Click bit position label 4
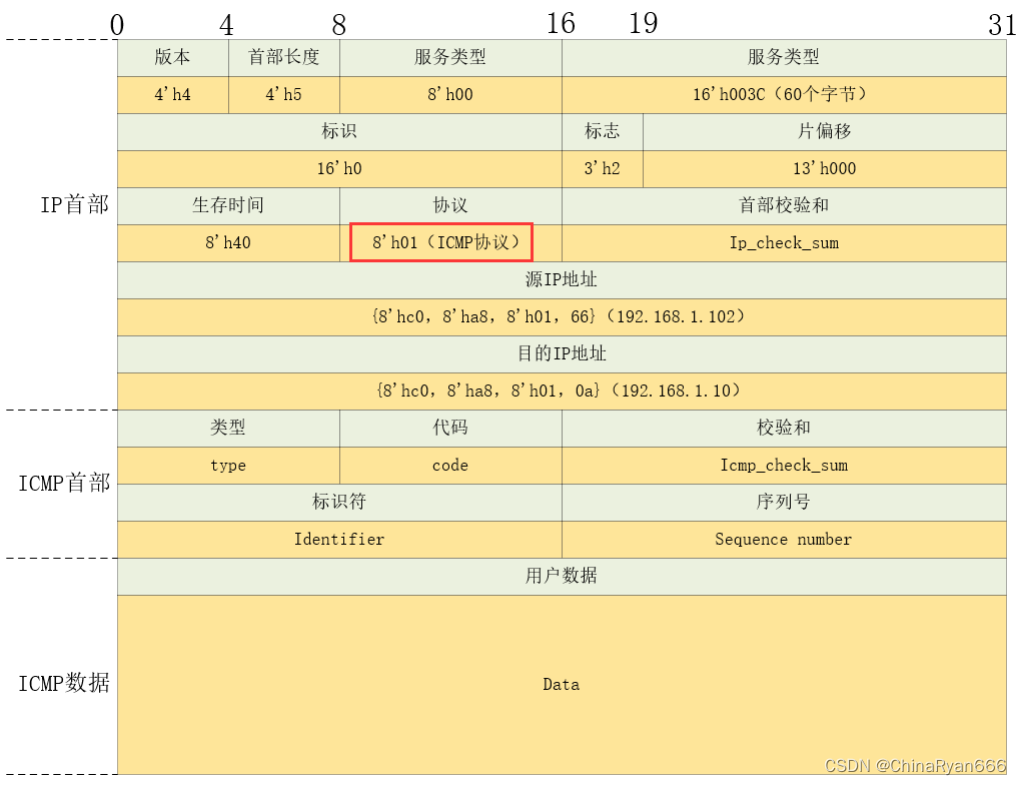Image resolution: width=1021 pixels, height=785 pixels. 226,25
